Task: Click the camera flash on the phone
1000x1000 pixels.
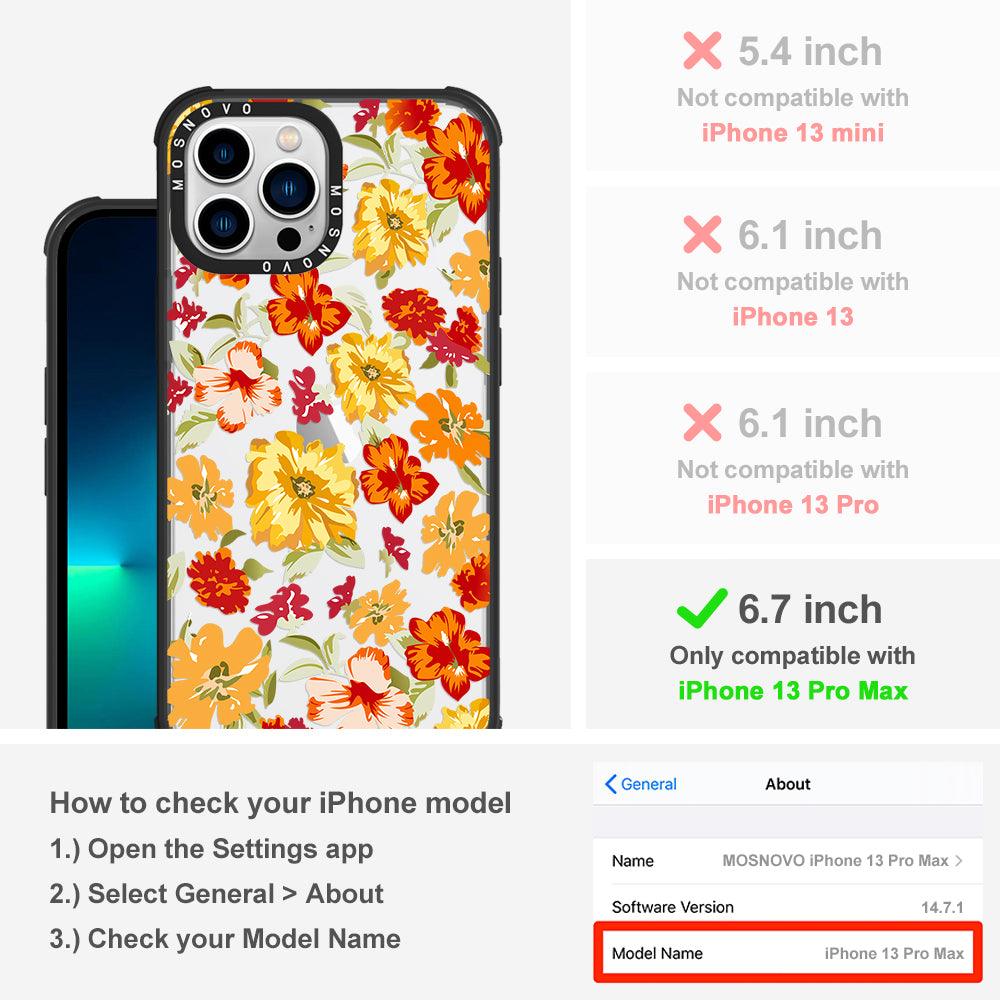Action: tap(288, 137)
